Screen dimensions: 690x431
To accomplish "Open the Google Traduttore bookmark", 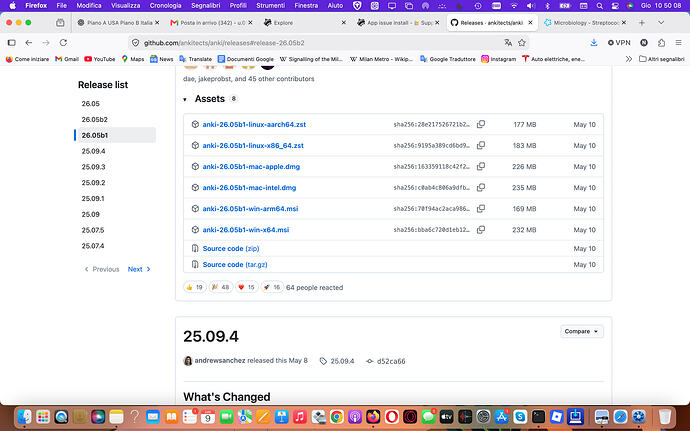I will click(x=448, y=59).
